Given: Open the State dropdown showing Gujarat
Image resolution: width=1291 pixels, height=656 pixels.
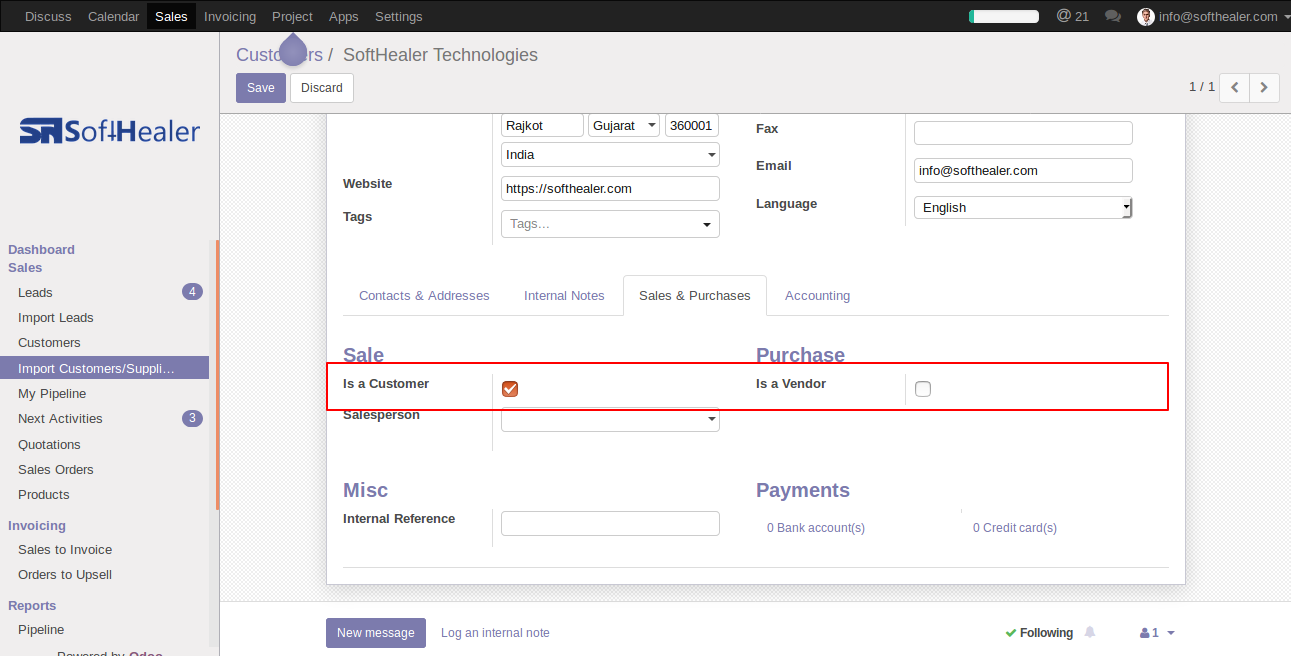Looking at the screenshot, I should pyautogui.click(x=624, y=125).
